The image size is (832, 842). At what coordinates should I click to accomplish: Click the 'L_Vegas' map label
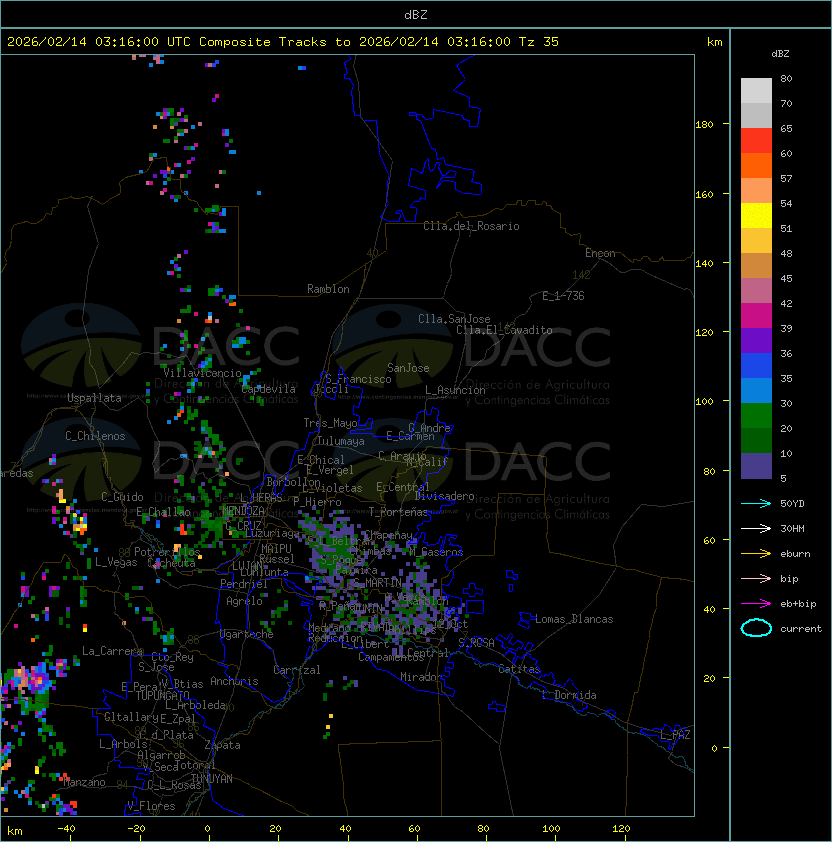point(116,562)
